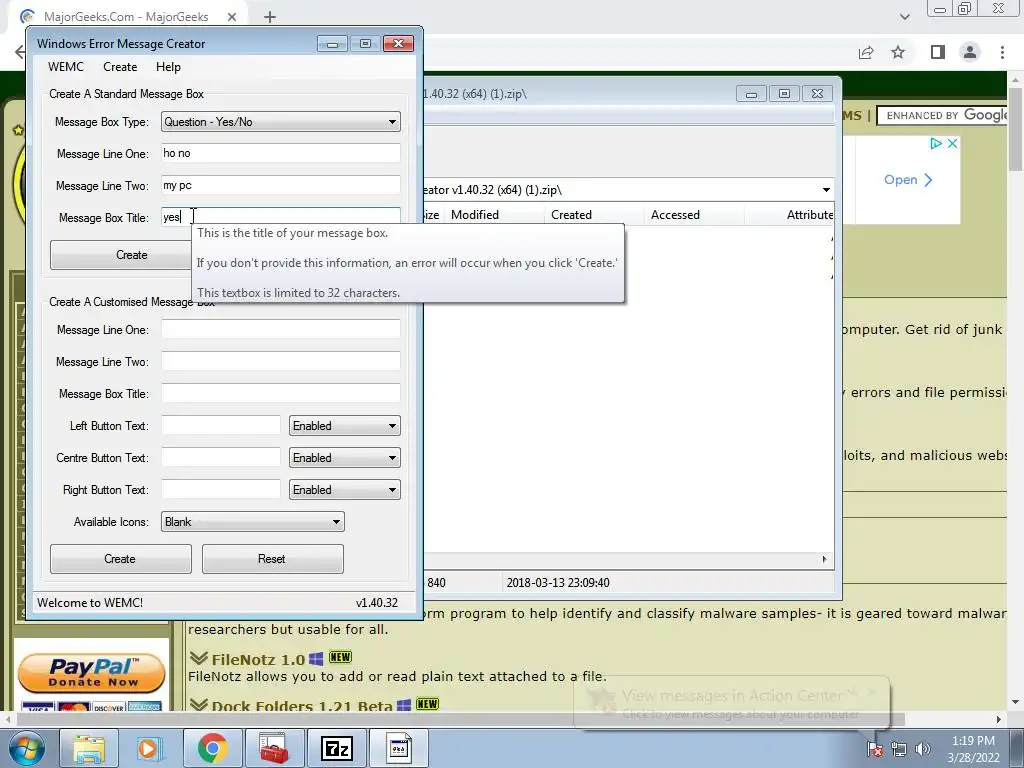Open 7-Zip address path dropdown arrow

point(826,190)
